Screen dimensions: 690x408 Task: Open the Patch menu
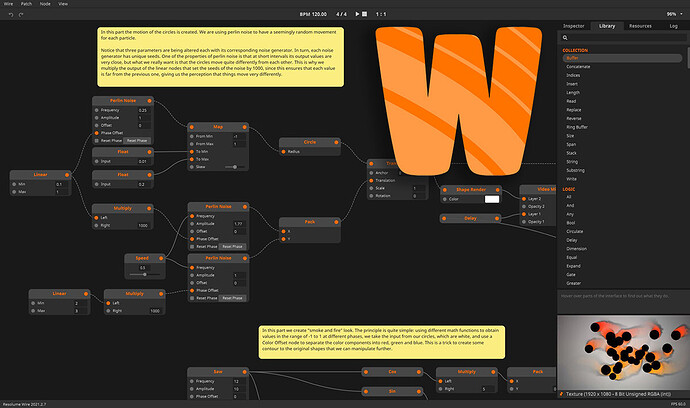tap(26, 4)
